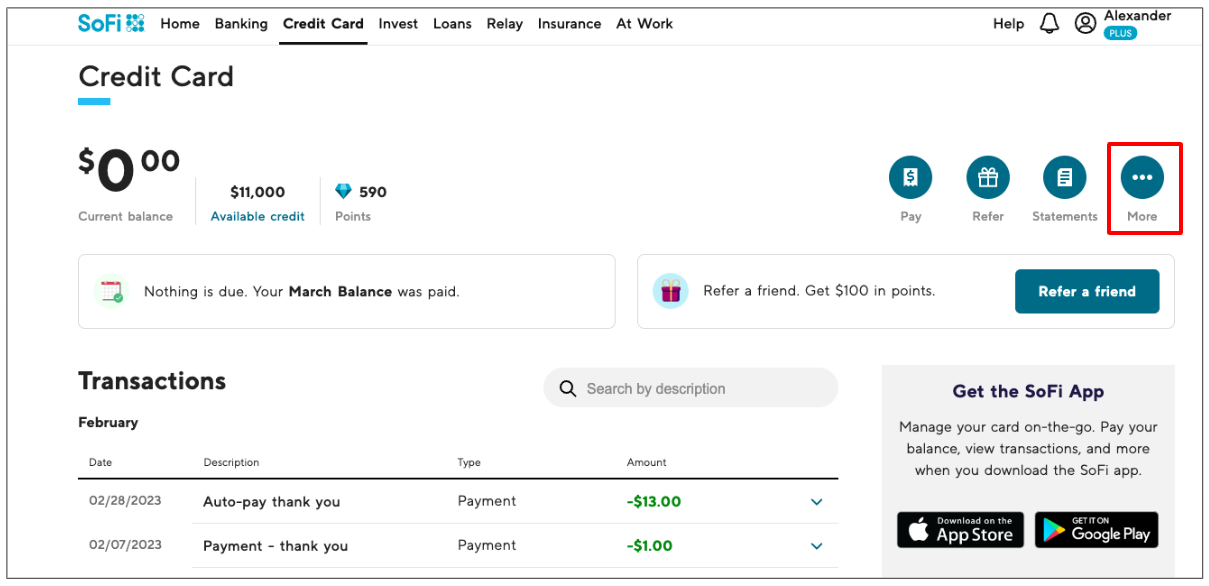1209x586 pixels.
Task: Tap the Get it on Google Play badge
Action: pos(1096,529)
